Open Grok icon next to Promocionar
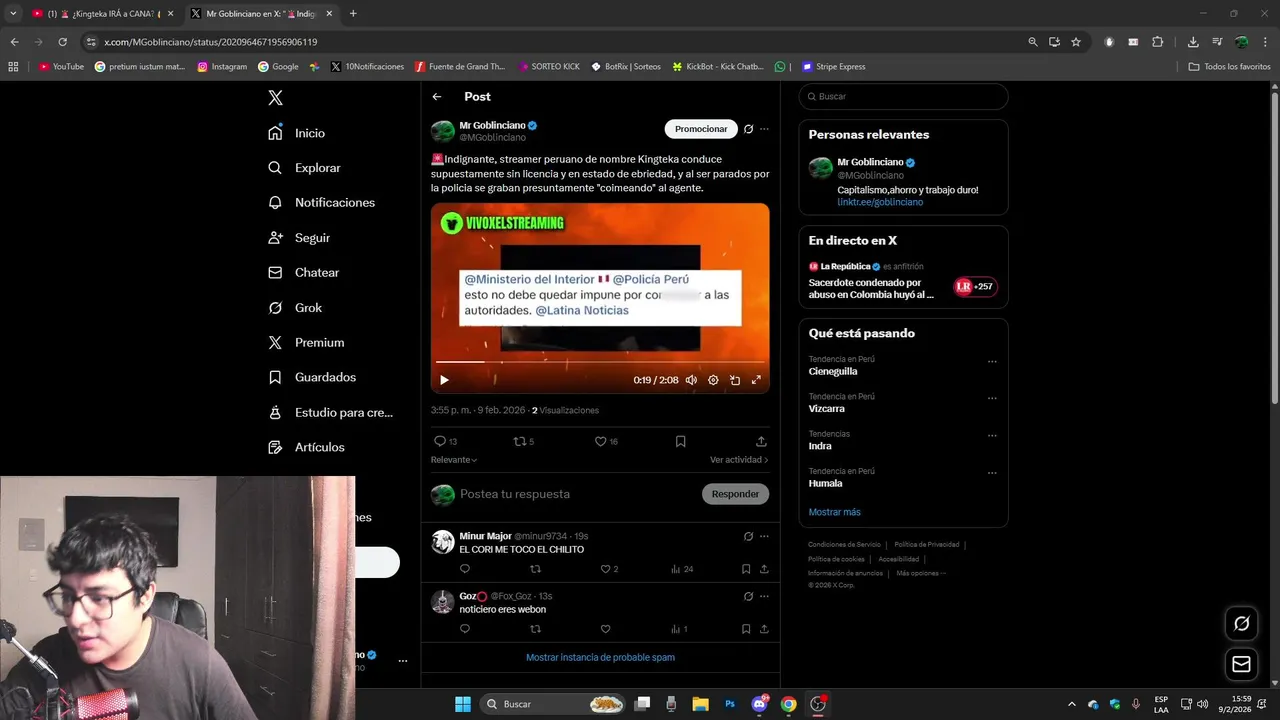1280x720 pixels. (748, 129)
